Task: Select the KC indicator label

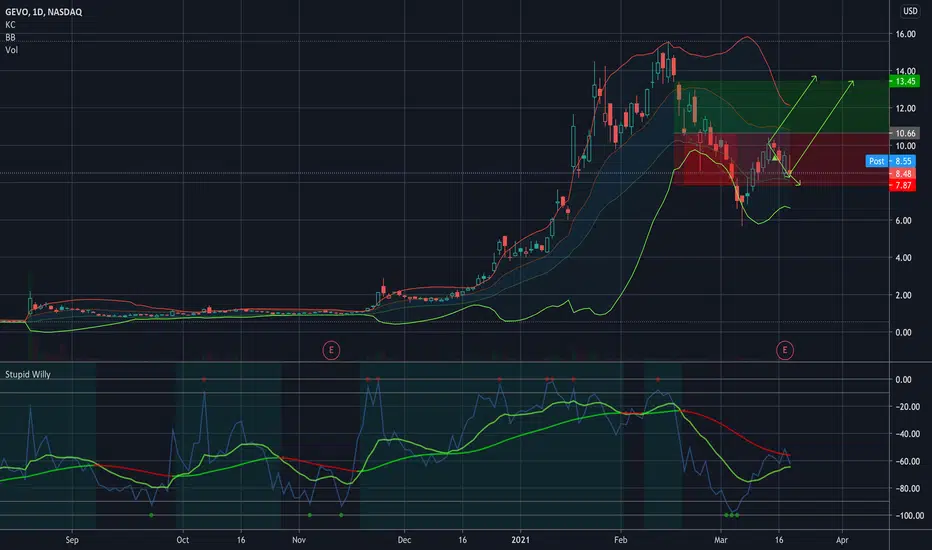Action: point(10,25)
